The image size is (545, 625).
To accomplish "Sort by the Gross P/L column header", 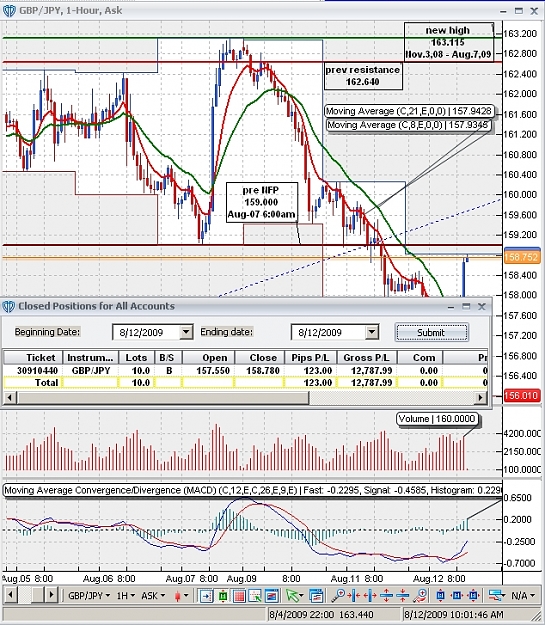I will 367,357.
